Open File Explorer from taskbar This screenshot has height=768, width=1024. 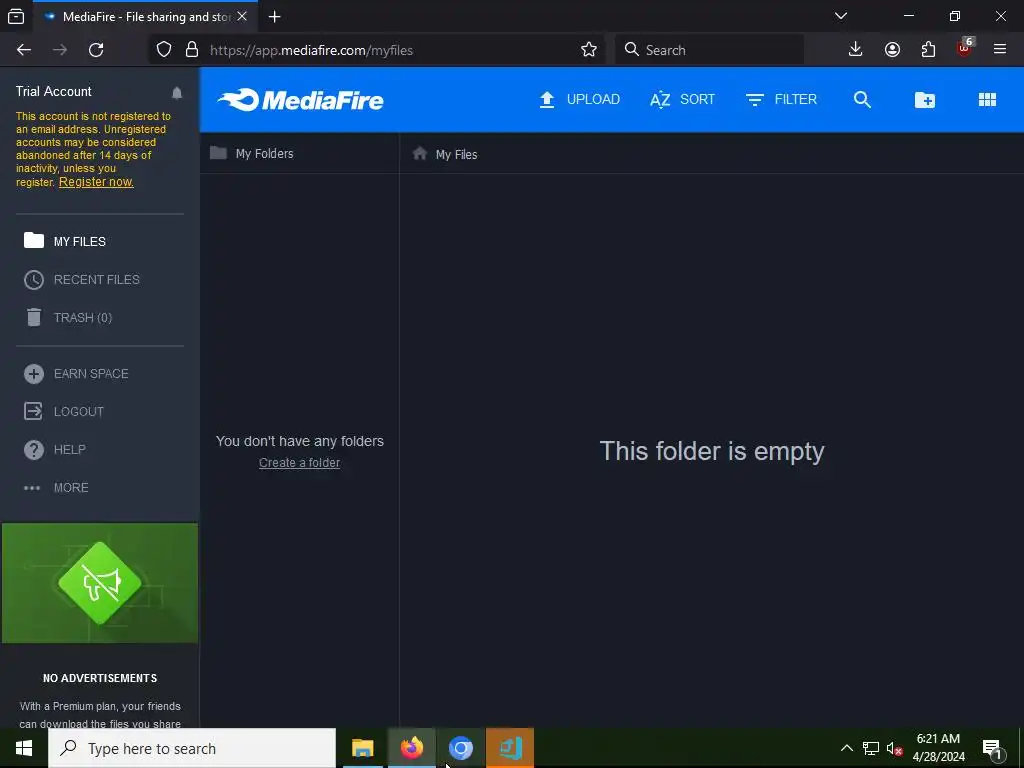[x=362, y=748]
